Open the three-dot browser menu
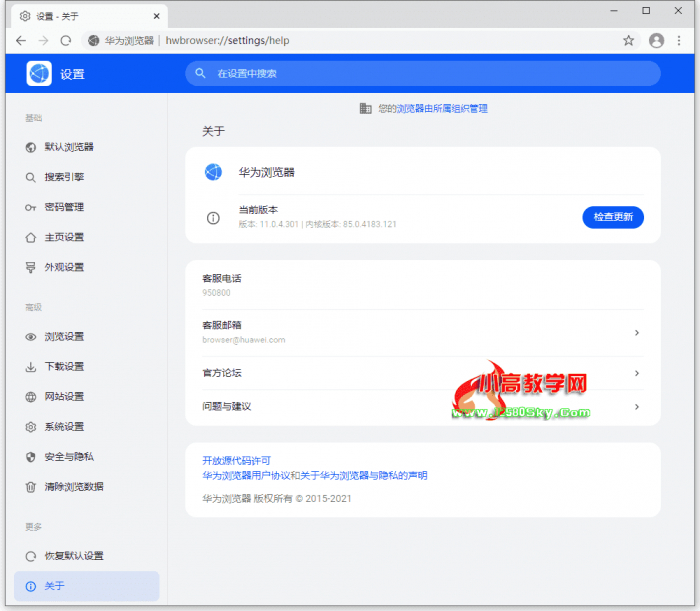The image size is (700, 611). pyautogui.click(x=679, y=41)
